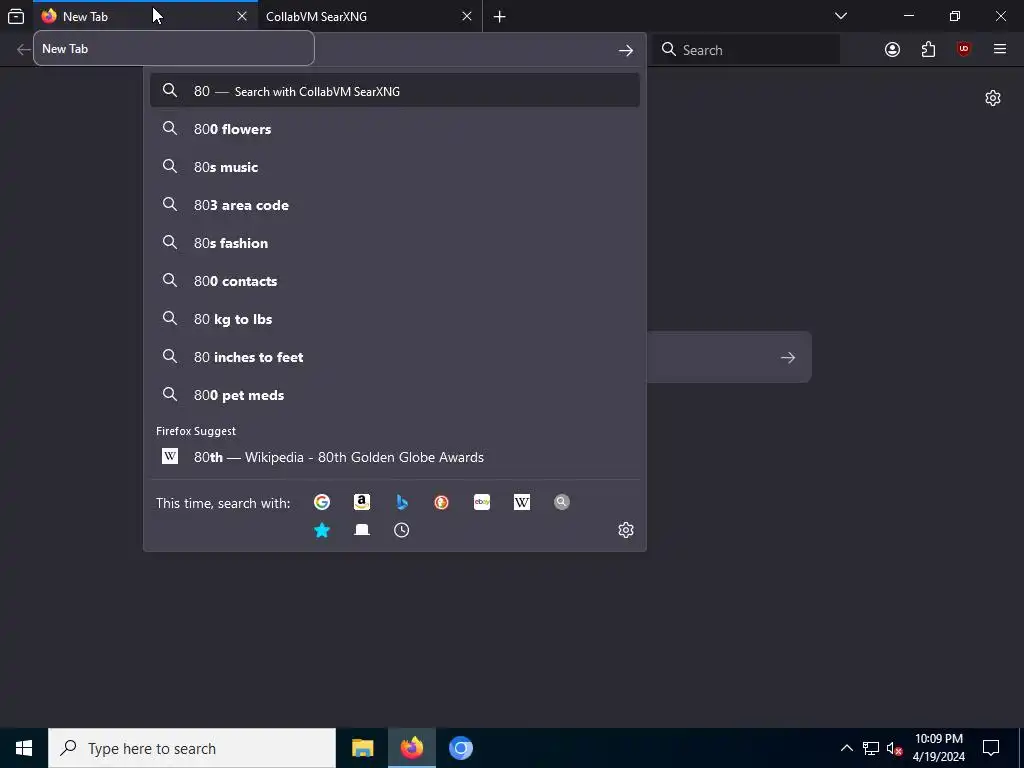Open the Extensions puzzle-piece menu
Screen dimensions: 1024x768
(x=928, y=50)
